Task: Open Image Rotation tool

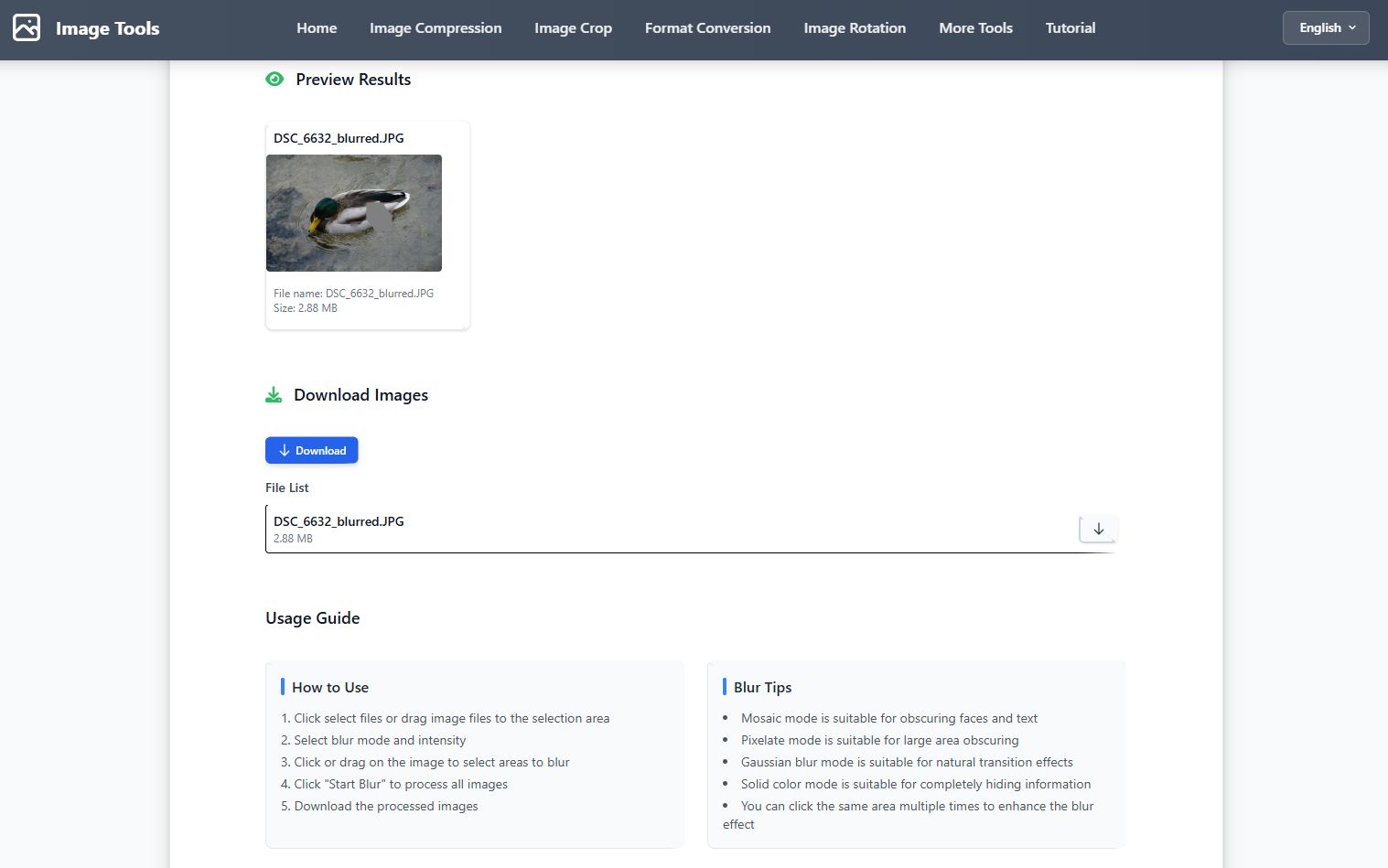Action: [x=855, y=27]
